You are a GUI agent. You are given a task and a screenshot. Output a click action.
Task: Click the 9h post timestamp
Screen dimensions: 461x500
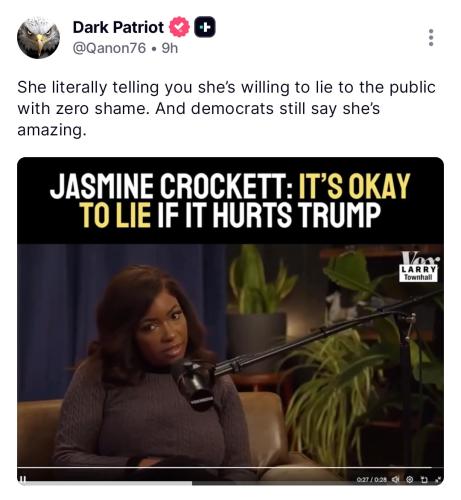point(170,48)
